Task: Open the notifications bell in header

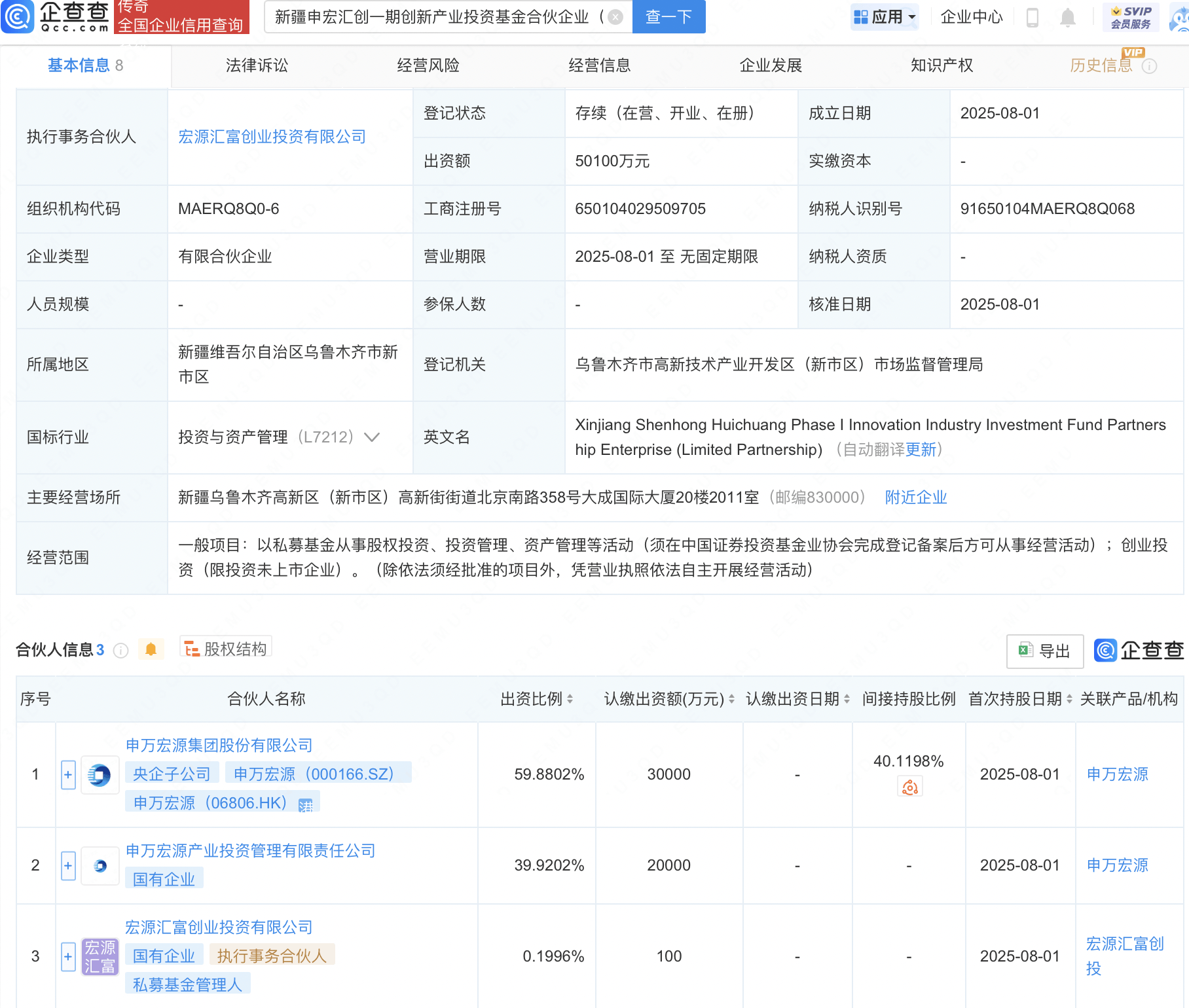Action: coord(1068,17)
